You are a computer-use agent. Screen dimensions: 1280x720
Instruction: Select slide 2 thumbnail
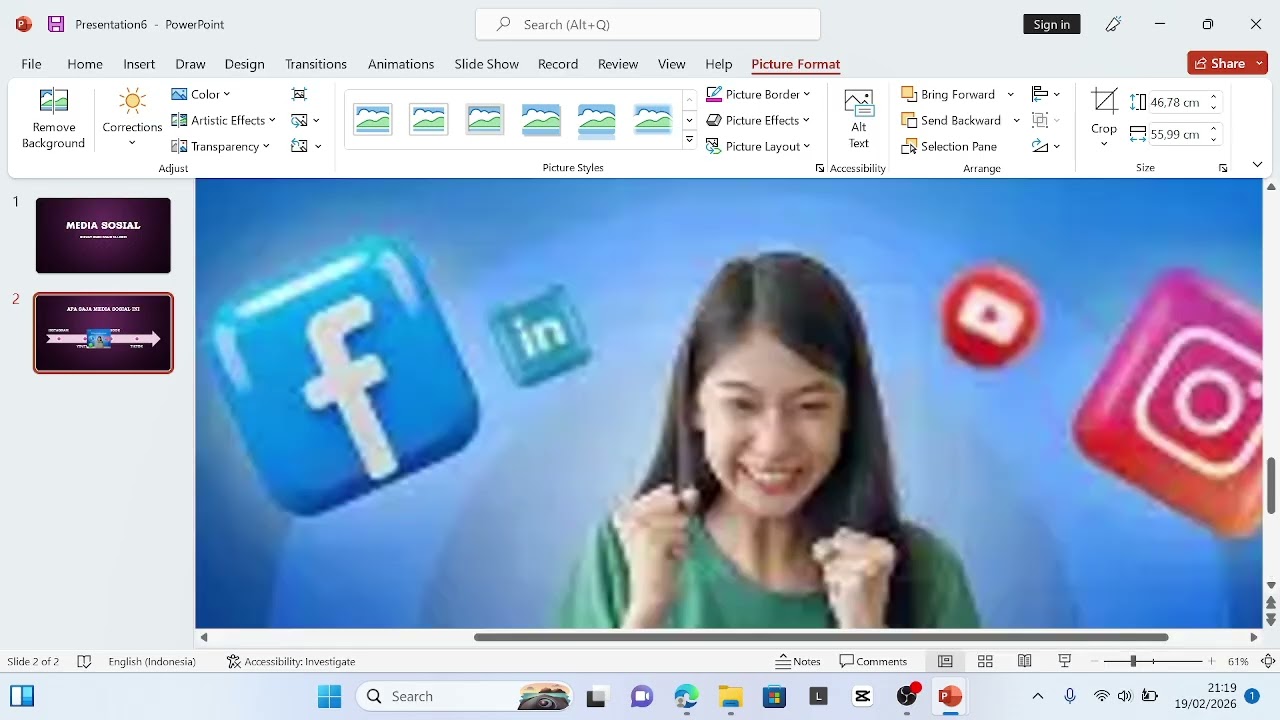click(103, 333)
